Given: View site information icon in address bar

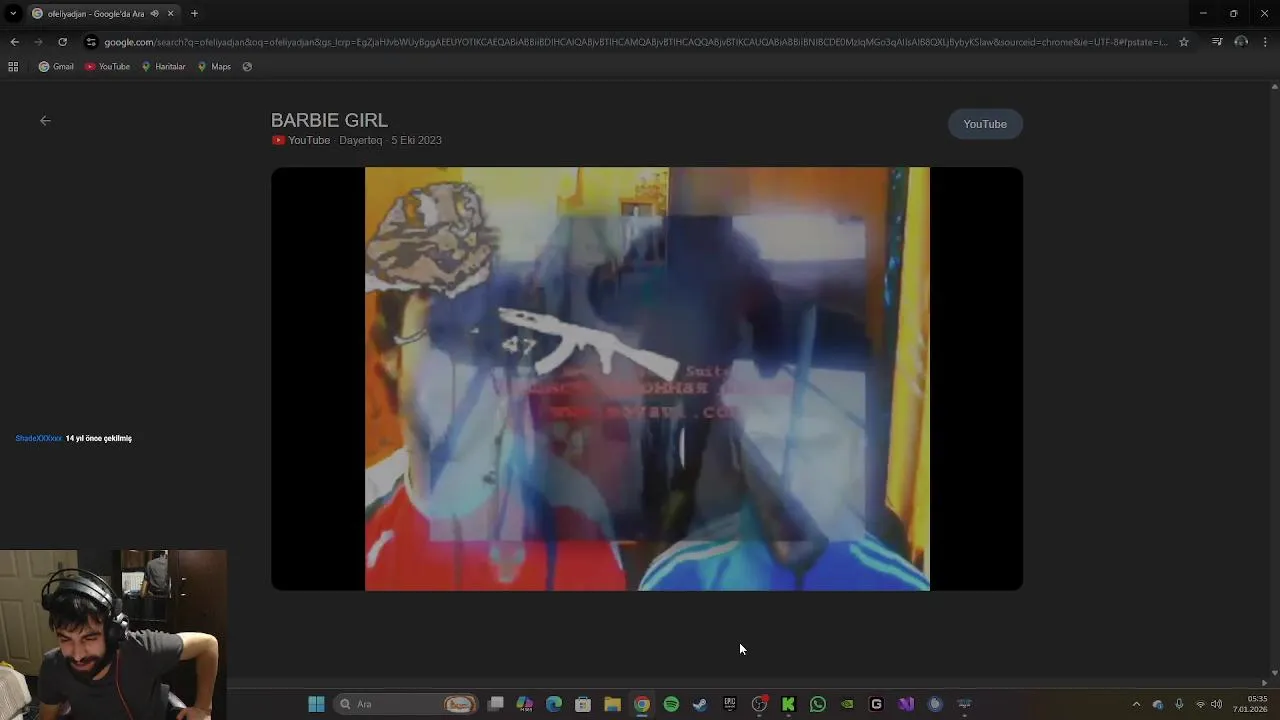Looking at the screenshot, I should pyautogui.click(x=91, y=42).
